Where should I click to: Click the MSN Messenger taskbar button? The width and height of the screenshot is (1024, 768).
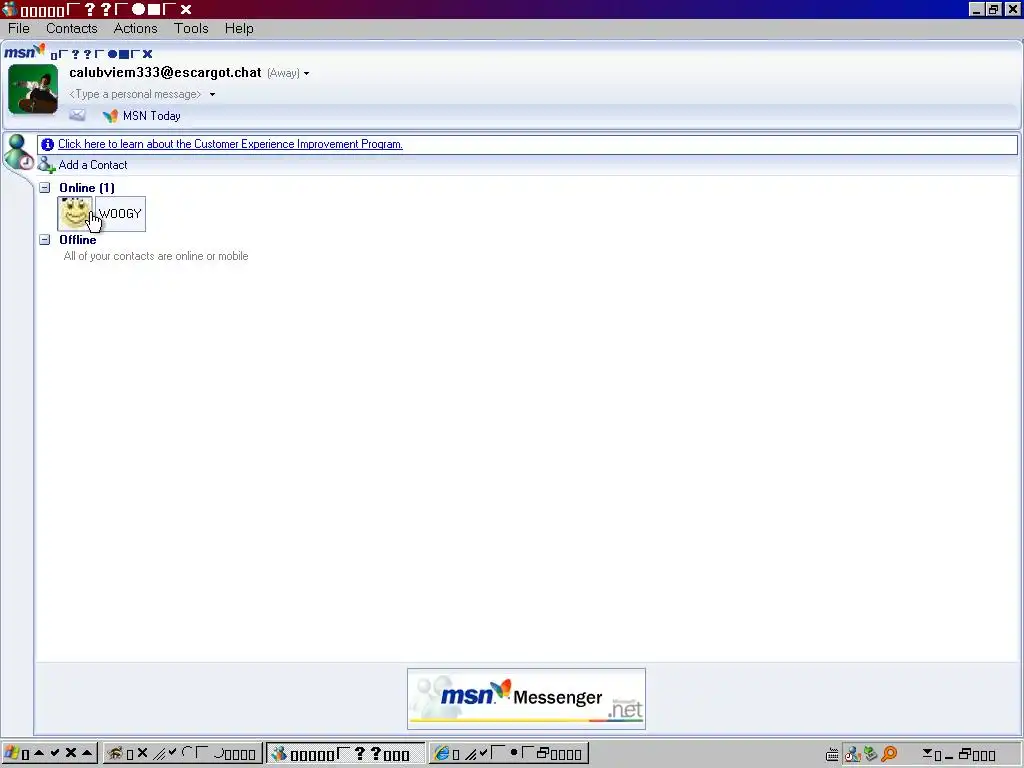click(346, 754)
